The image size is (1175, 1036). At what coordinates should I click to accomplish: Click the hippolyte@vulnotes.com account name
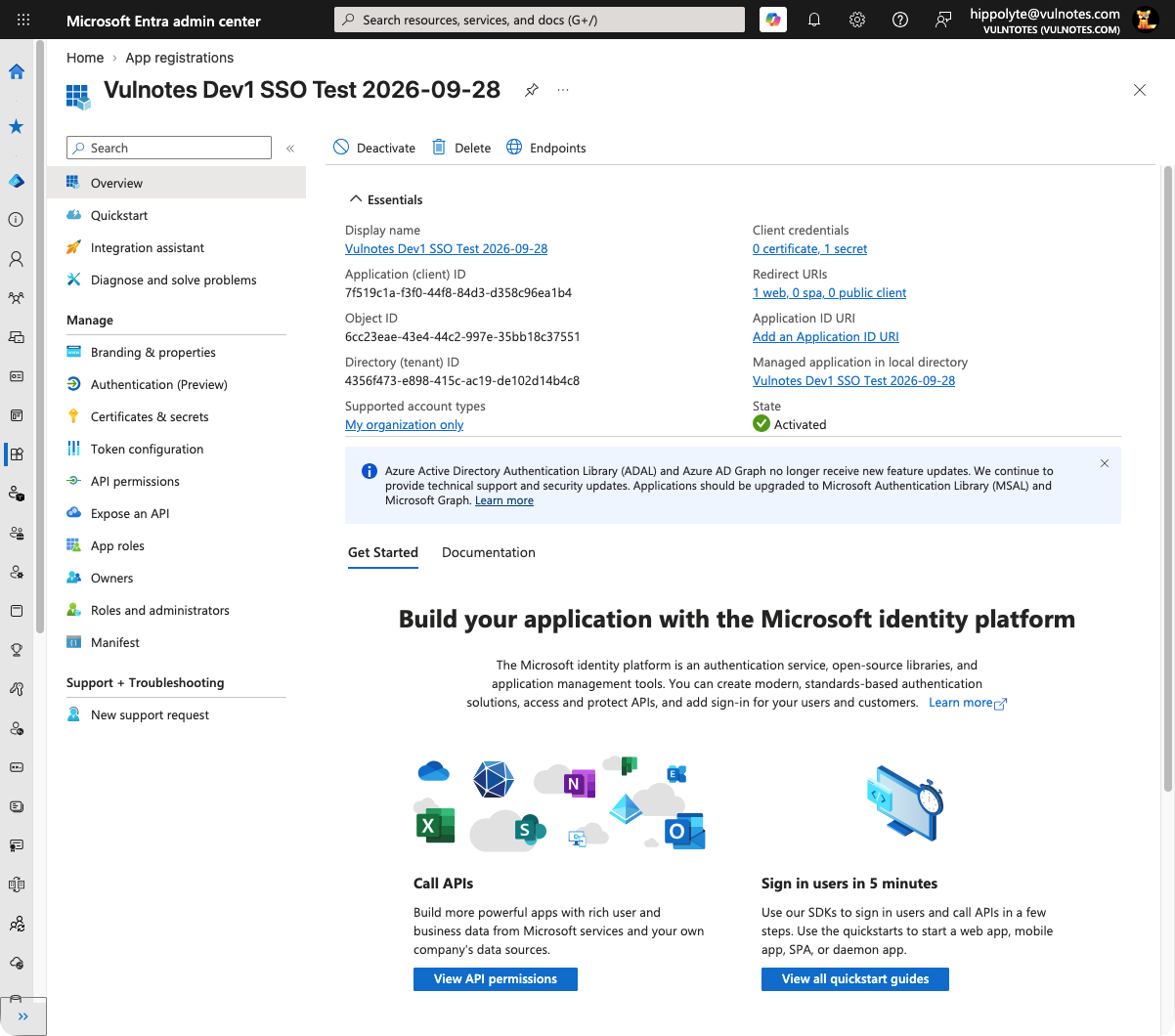coord(1045,14)
